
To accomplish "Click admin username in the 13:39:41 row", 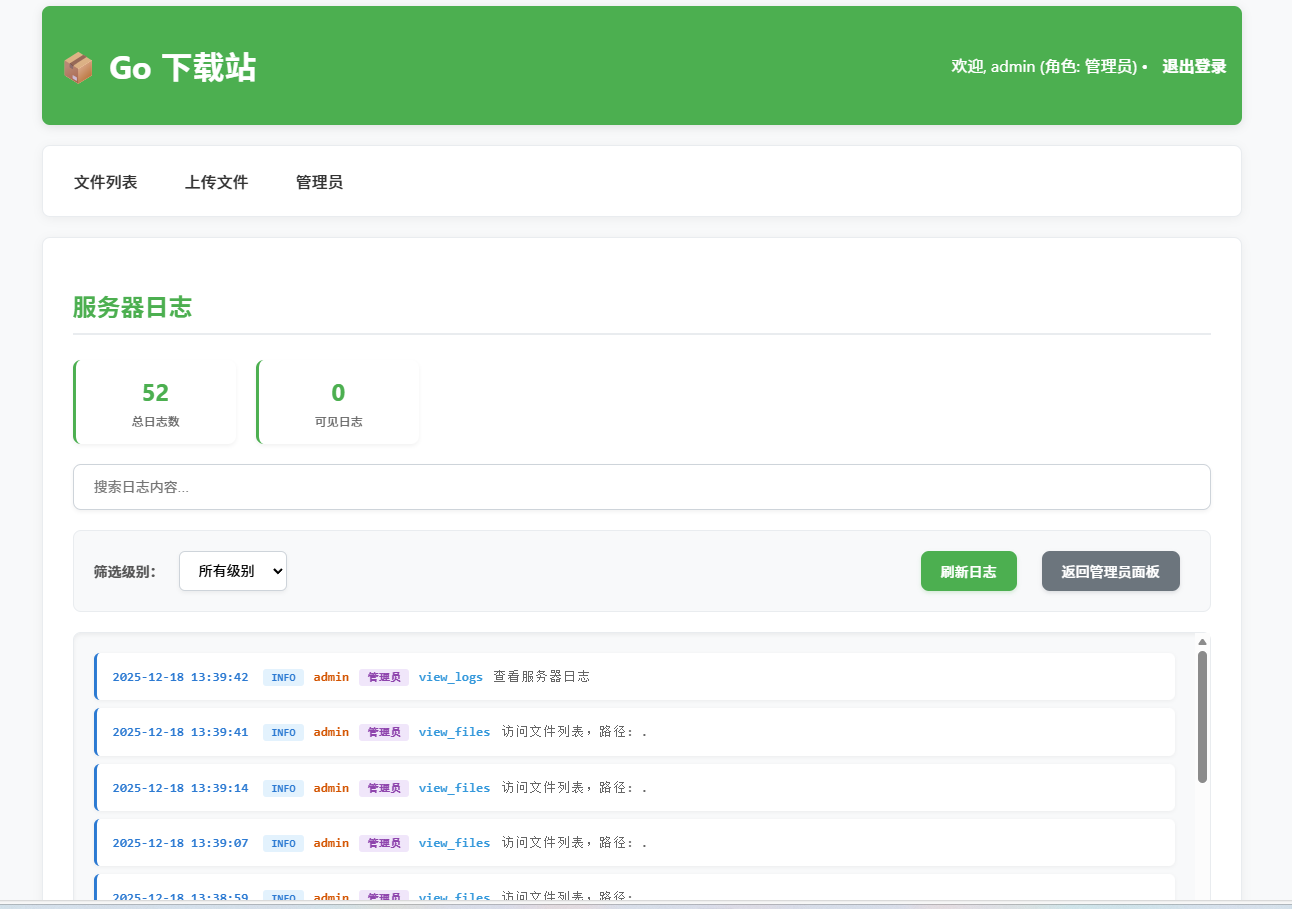I will pos(331,732).
